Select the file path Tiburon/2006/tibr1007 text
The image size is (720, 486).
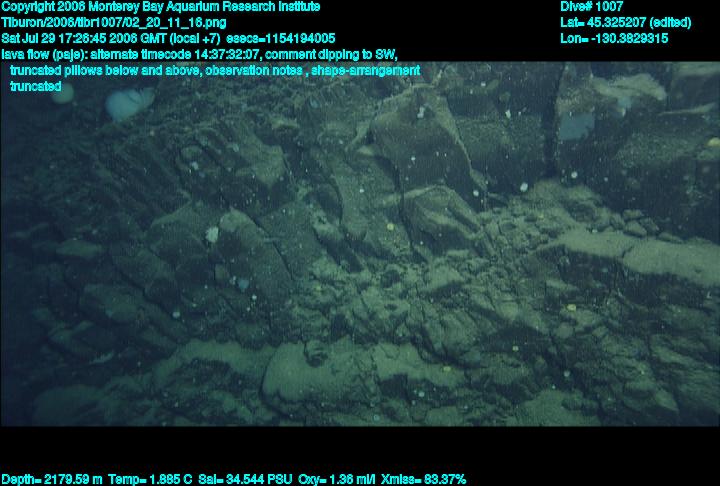114,23
